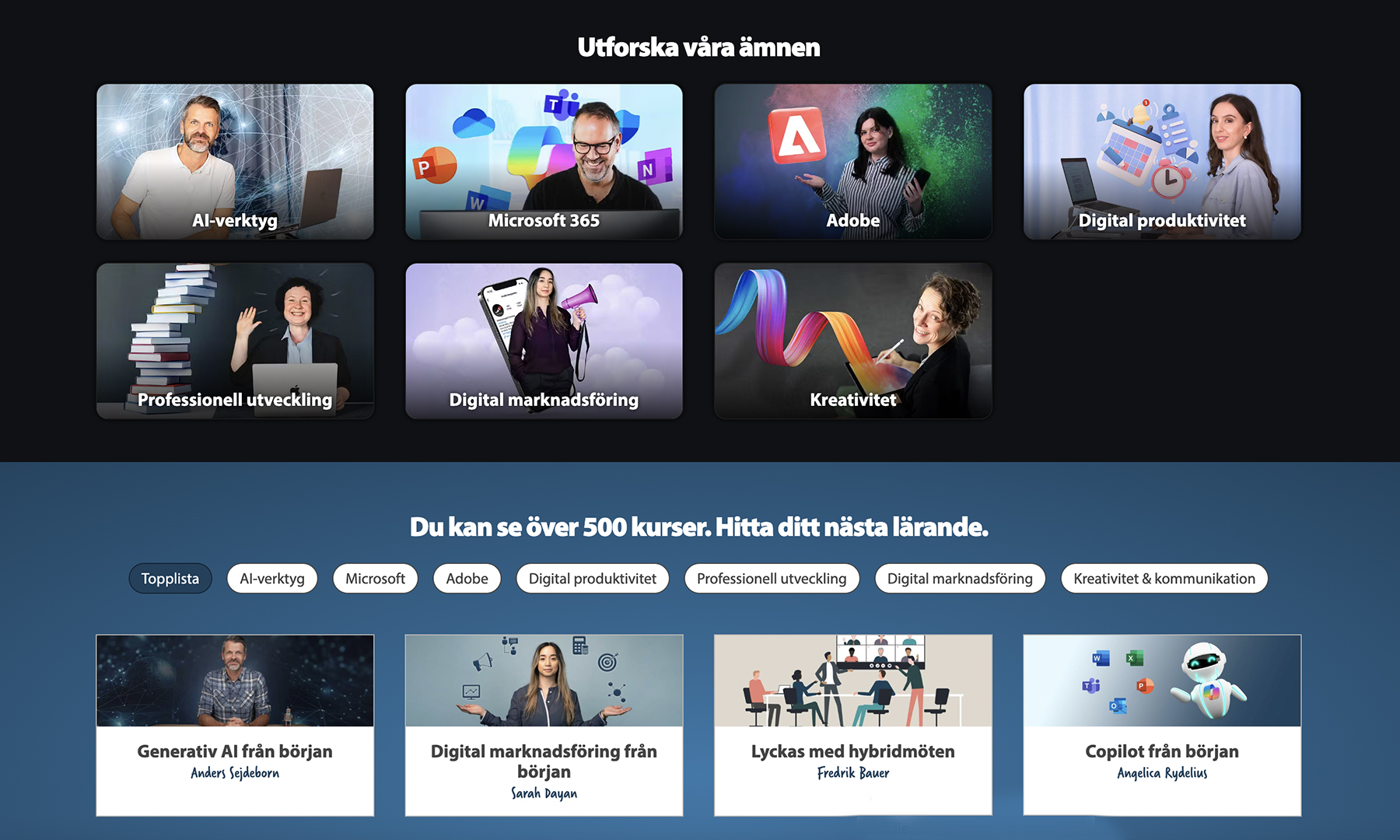This screenshot has height=840, width=1400.
Task: Choose the Digital produktivitet filter
Action: 593,579
